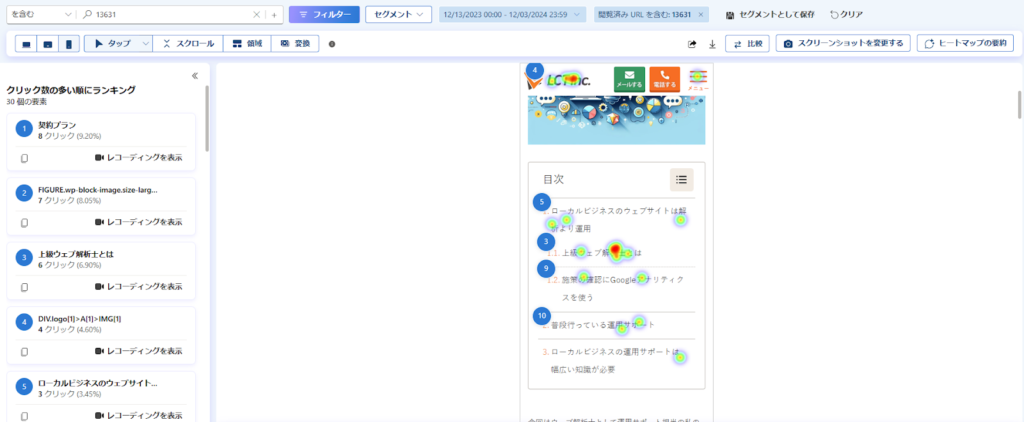The width and height of the screenshot is (1024, 422).
Task: Click the 比較 compare button
Action: pyautogui.click(x=747, y=44)
